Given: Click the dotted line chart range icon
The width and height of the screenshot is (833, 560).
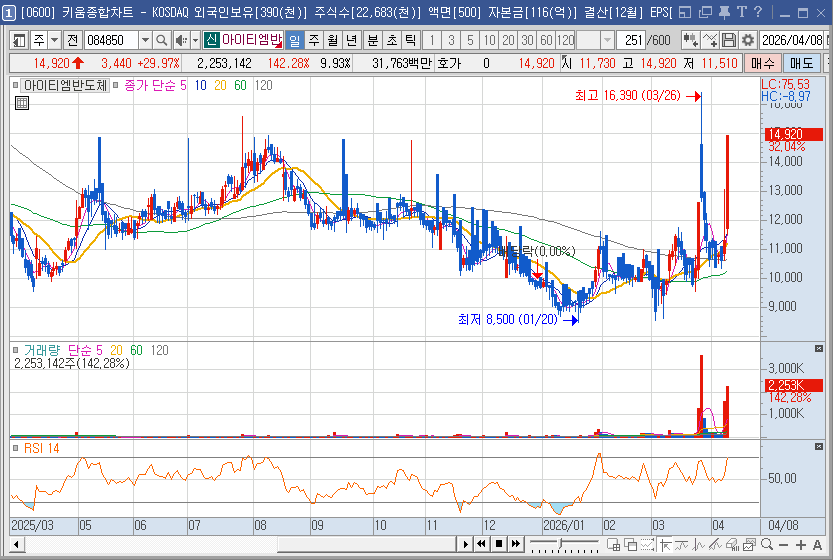Looking at the screenshot, I should point(648,544).
